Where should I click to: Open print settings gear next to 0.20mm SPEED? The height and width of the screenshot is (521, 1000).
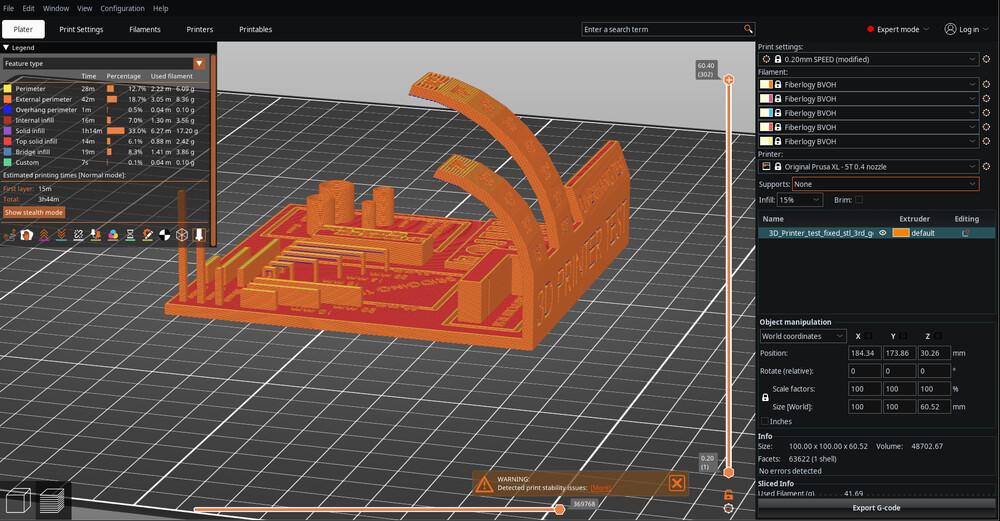point(987,59)
